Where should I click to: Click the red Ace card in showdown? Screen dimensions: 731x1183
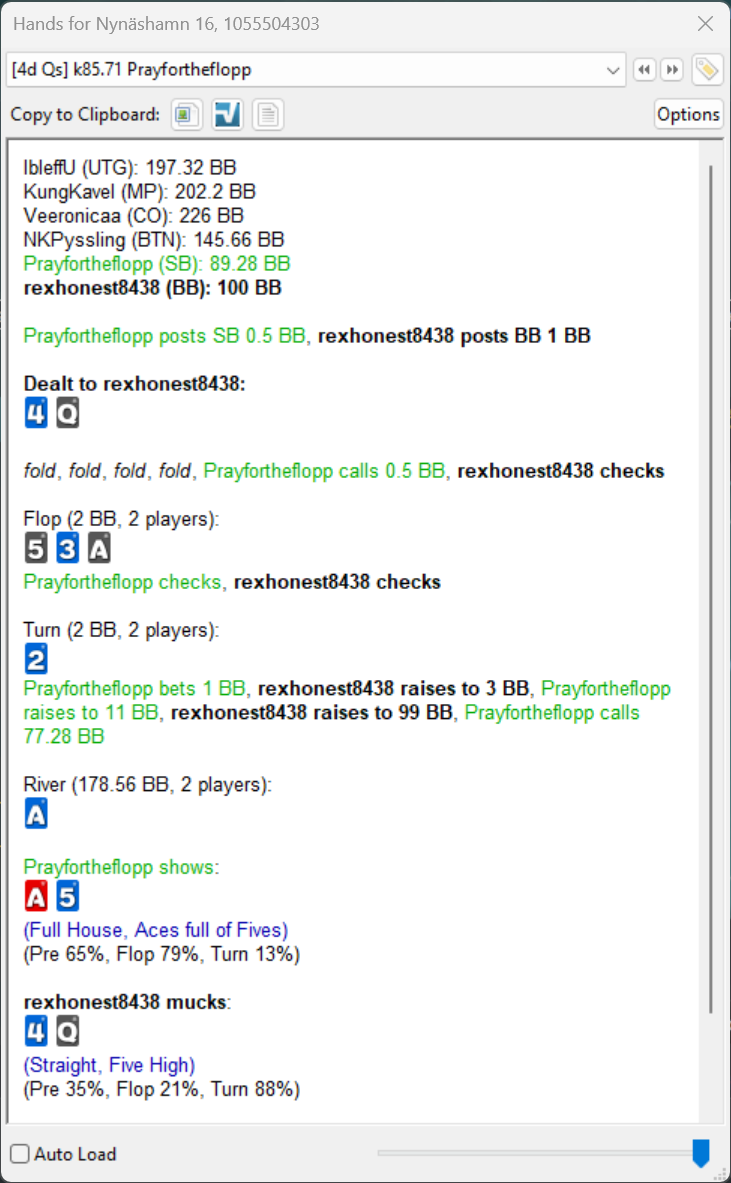[36, 897]
